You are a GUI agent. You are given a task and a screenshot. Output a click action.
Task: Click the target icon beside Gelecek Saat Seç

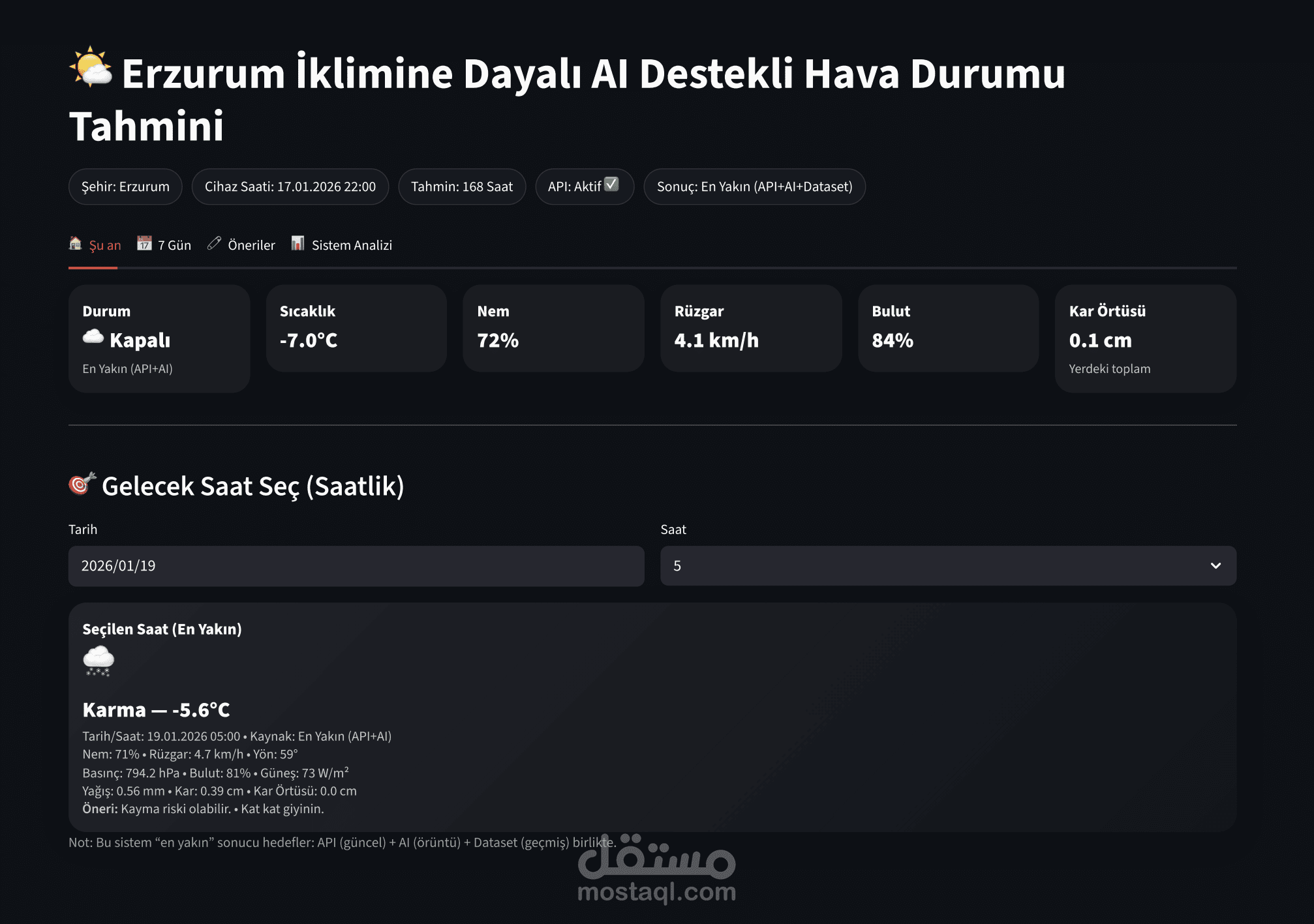(82, 484)
